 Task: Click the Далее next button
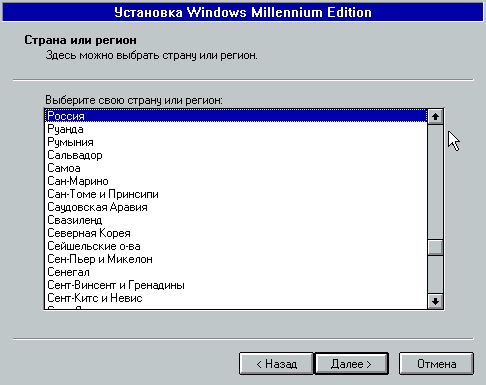point(351,364)
